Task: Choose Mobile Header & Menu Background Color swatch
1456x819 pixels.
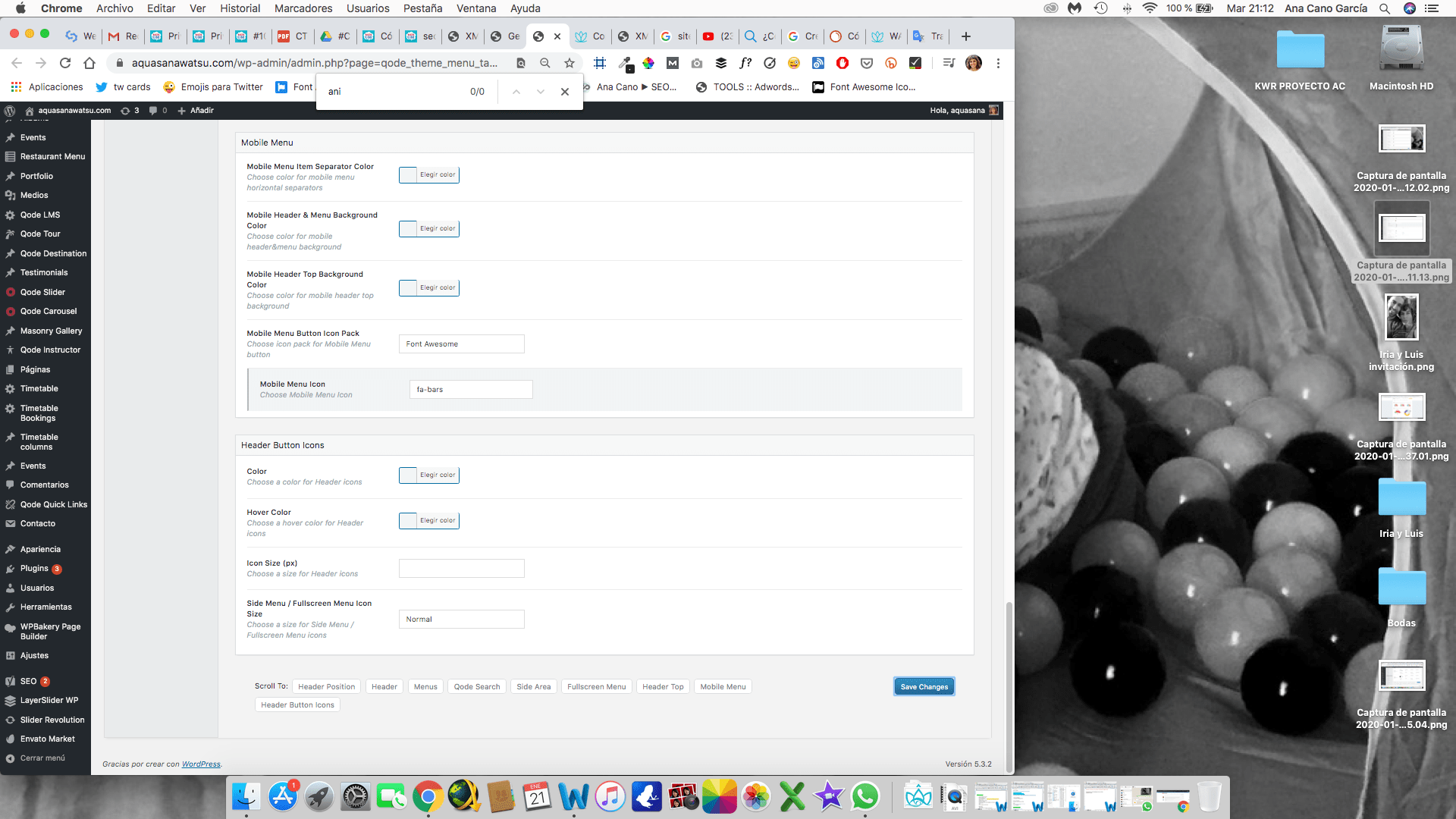Action: [x=429, y=229]
